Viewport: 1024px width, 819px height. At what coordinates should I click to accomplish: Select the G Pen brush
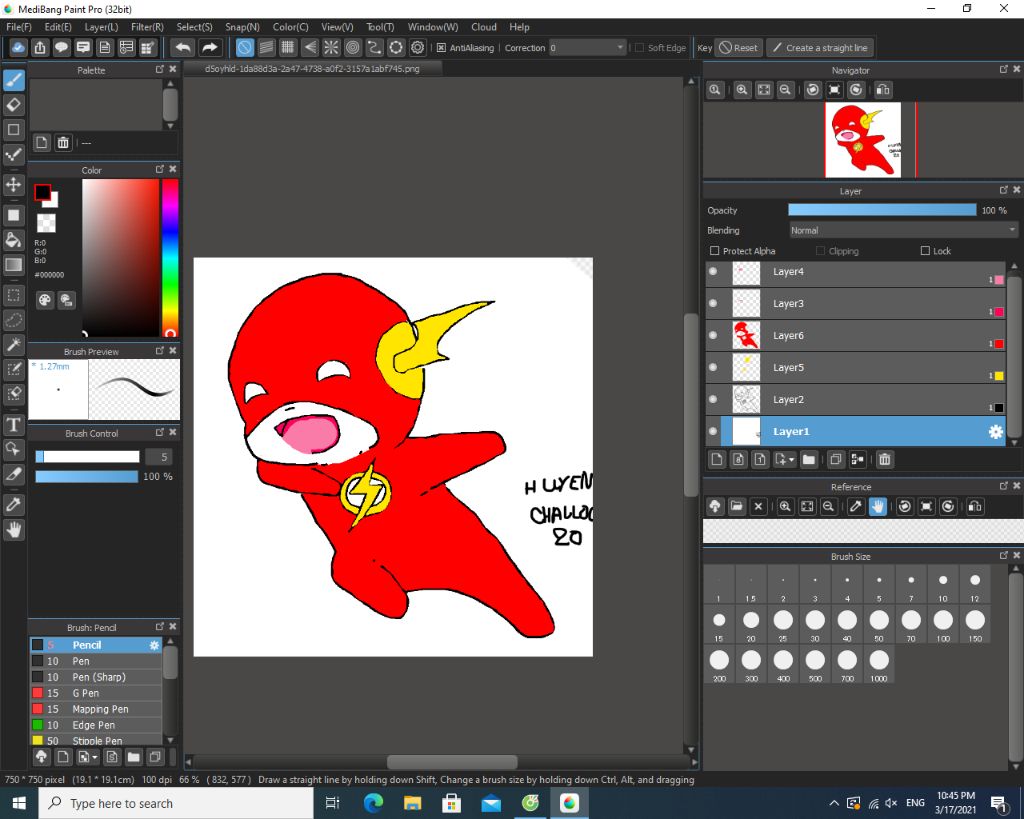(96, 693)
